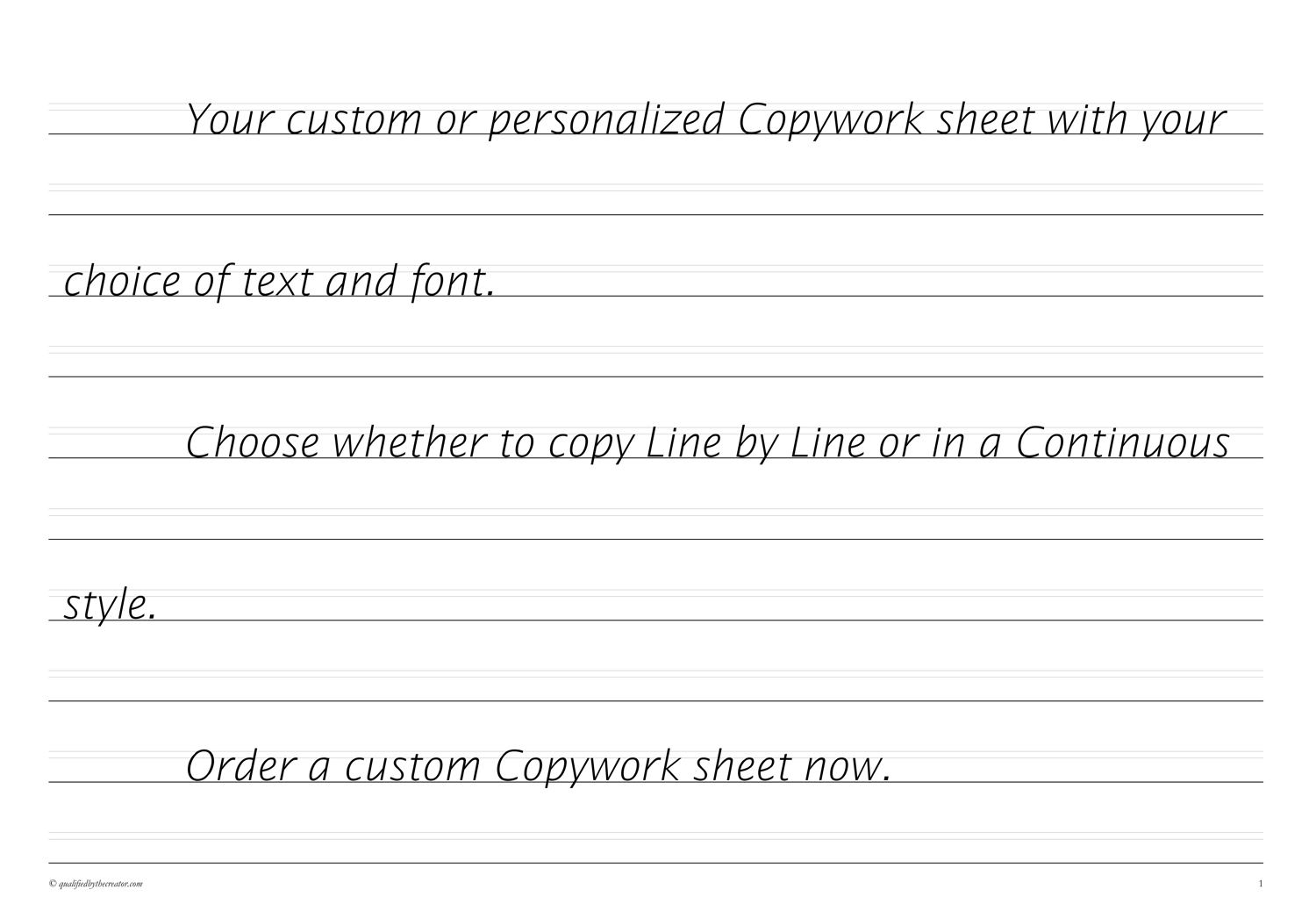Click the qualifiedbythecreator.com footer link

coord(97,884)
